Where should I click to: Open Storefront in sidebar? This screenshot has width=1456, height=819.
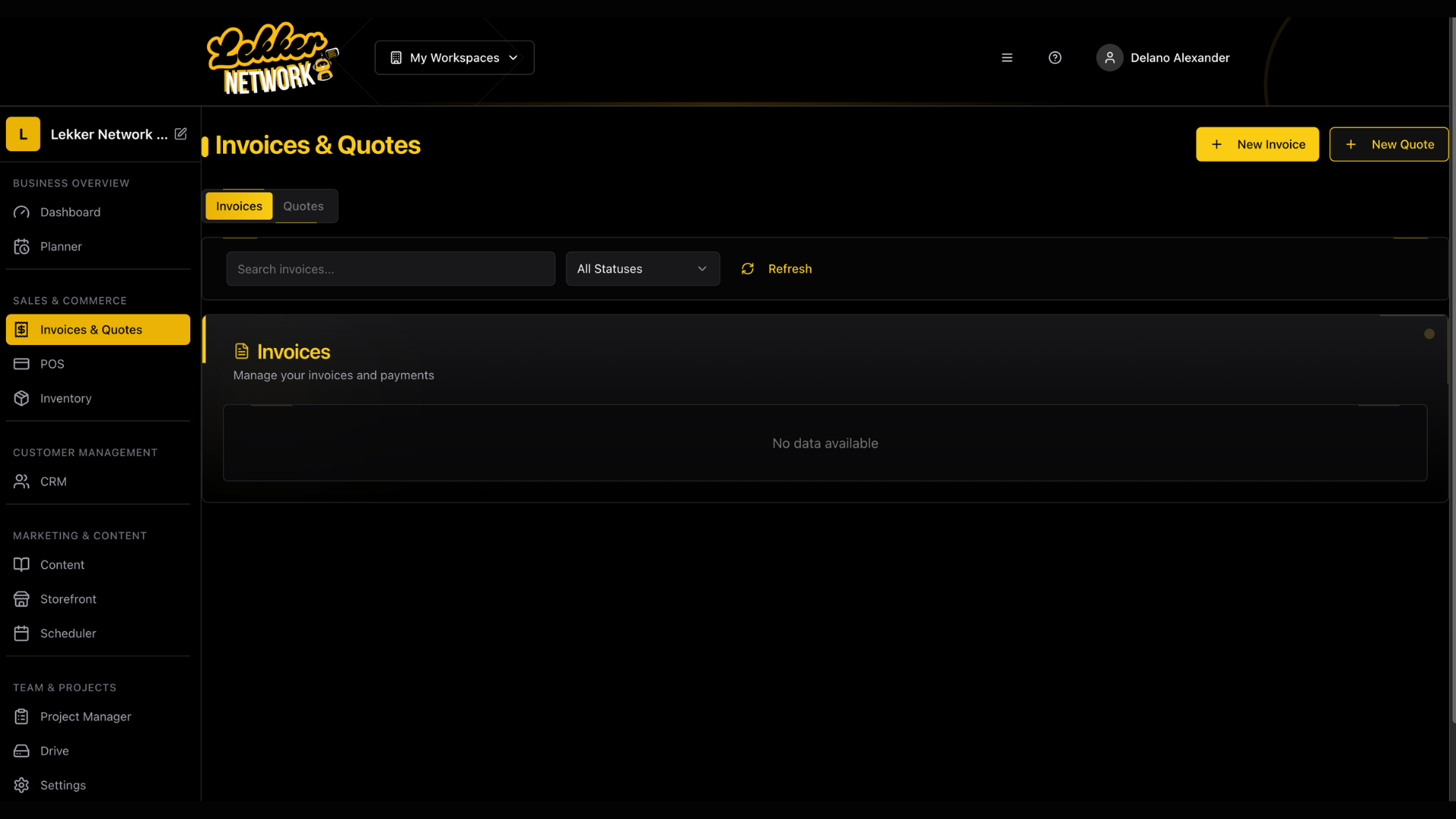(67, 599)
